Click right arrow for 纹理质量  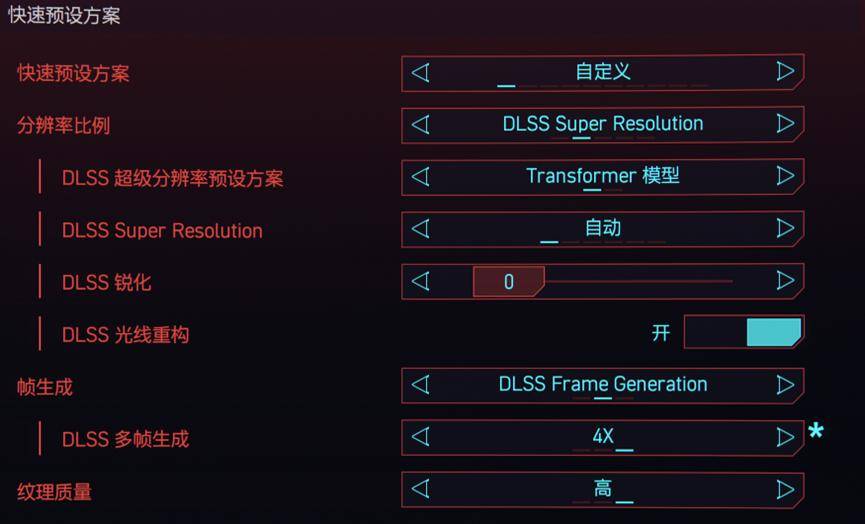785,489
